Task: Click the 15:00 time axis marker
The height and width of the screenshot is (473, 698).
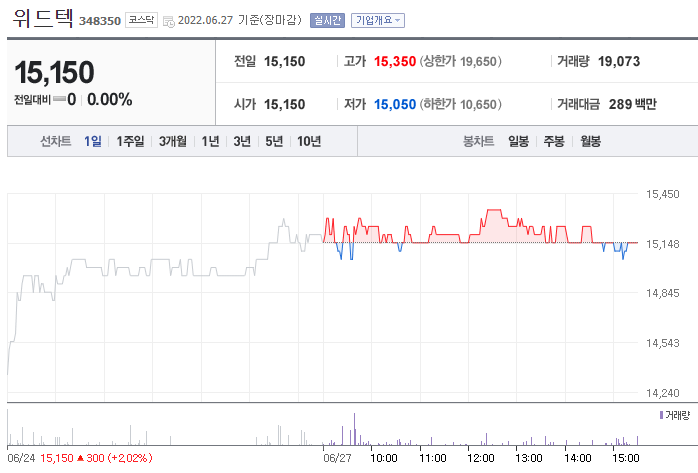Action: click(626, 458)
